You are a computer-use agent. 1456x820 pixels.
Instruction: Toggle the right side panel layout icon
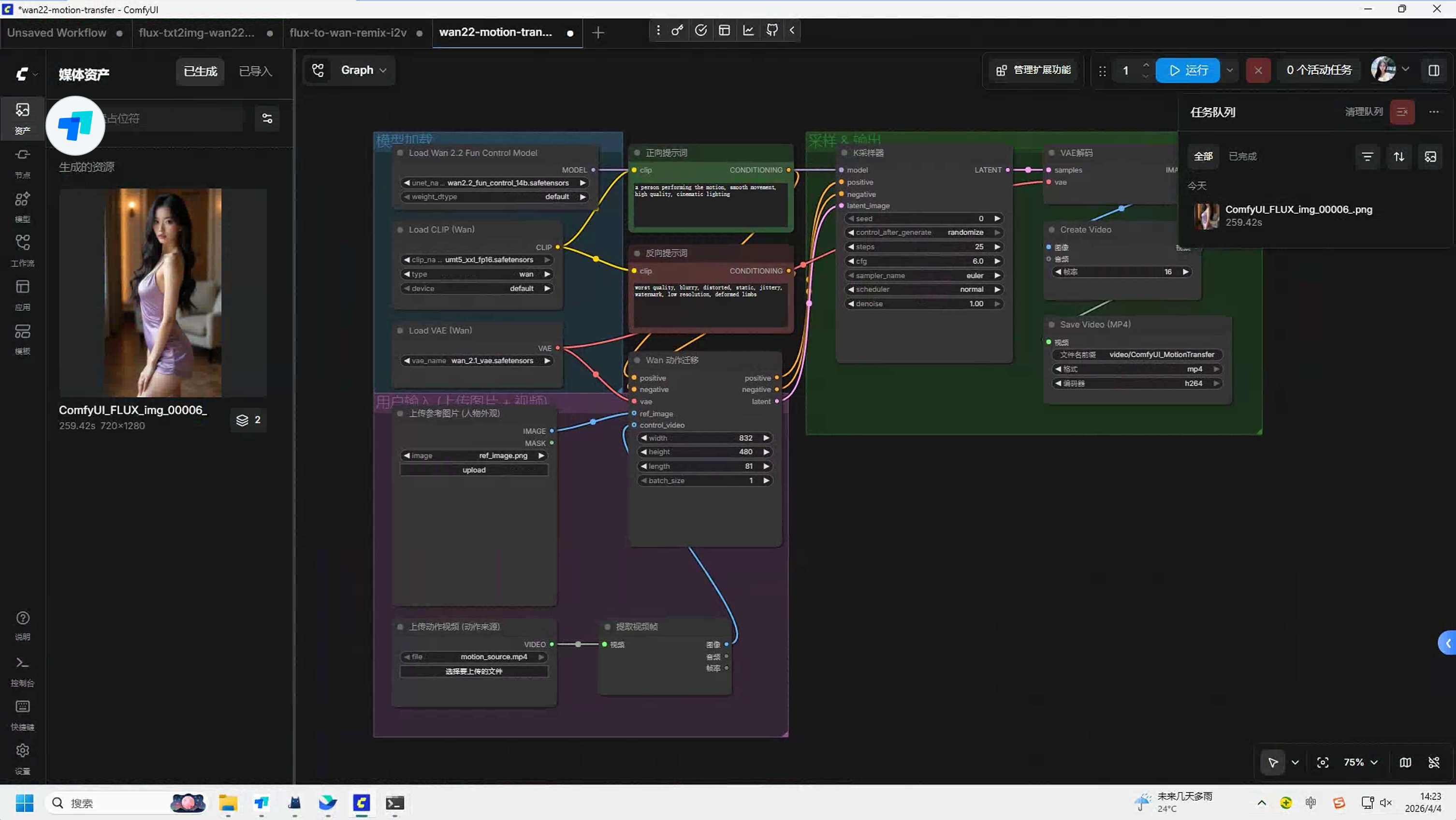click(x=1433, y=70)
